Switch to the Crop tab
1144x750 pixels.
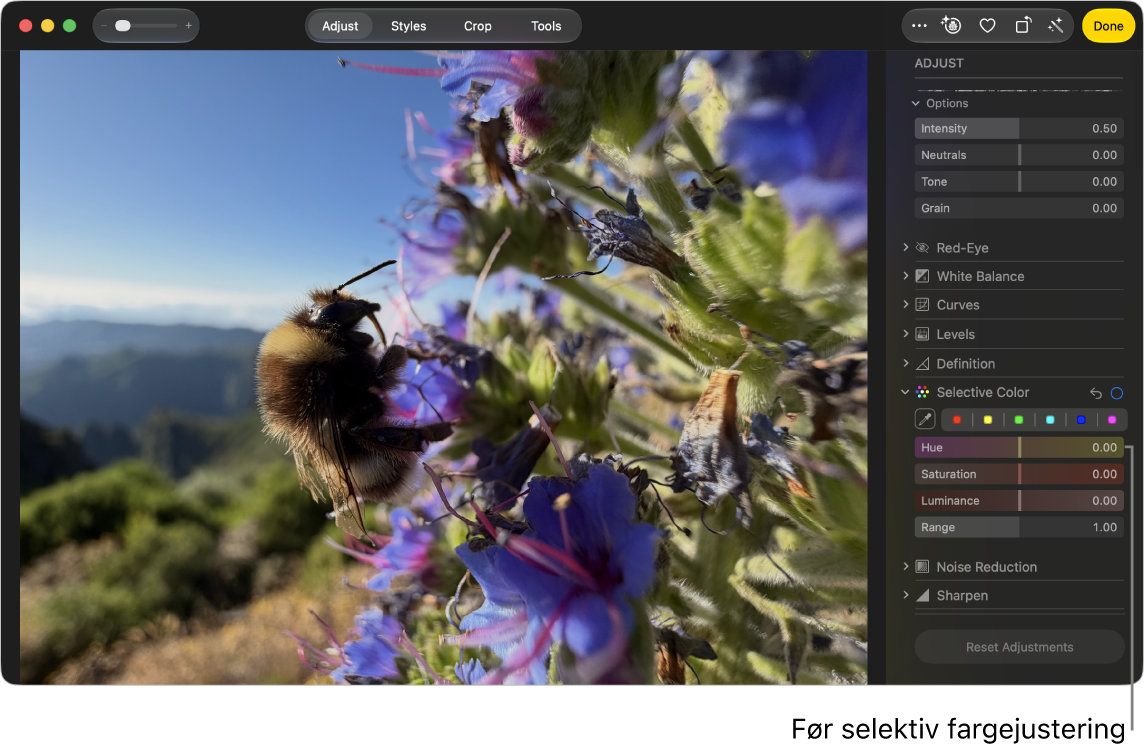[x=478, y=26]
